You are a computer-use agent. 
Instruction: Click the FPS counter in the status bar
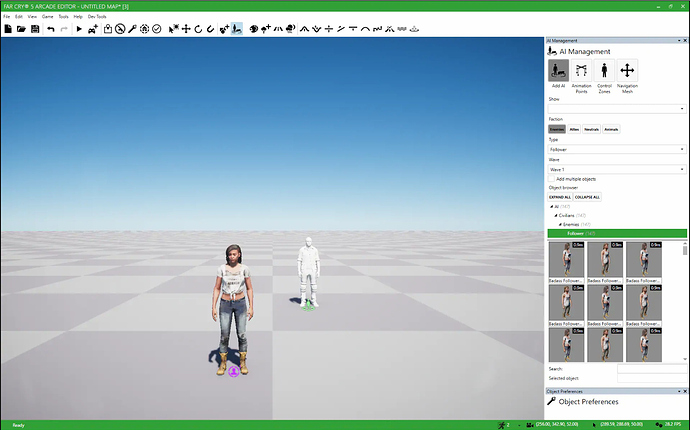point(671,425)
